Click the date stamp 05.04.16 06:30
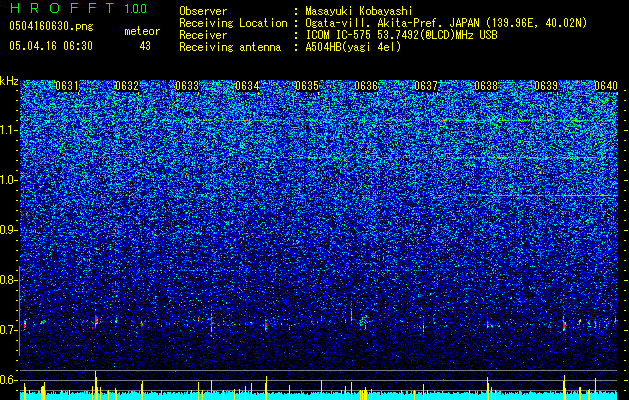Viewport: 629px width, 400px height. [x=51, y=46]
